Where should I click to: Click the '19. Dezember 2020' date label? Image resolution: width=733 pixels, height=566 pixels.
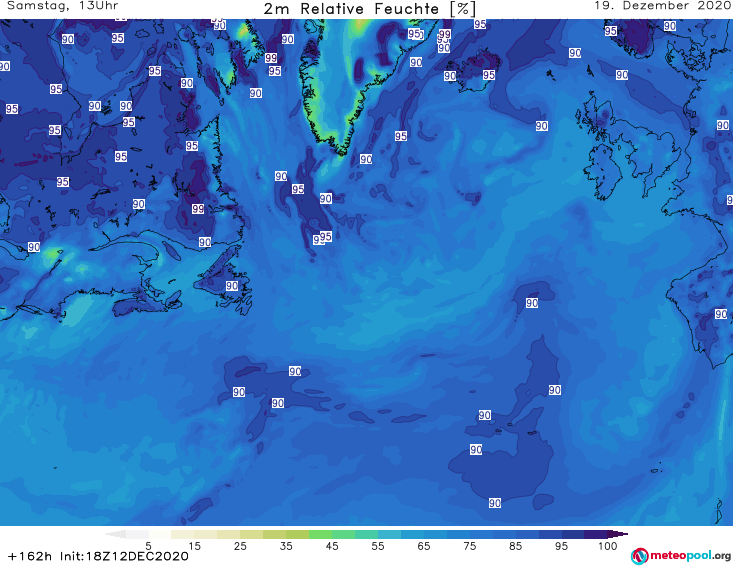tap(662, 6)
